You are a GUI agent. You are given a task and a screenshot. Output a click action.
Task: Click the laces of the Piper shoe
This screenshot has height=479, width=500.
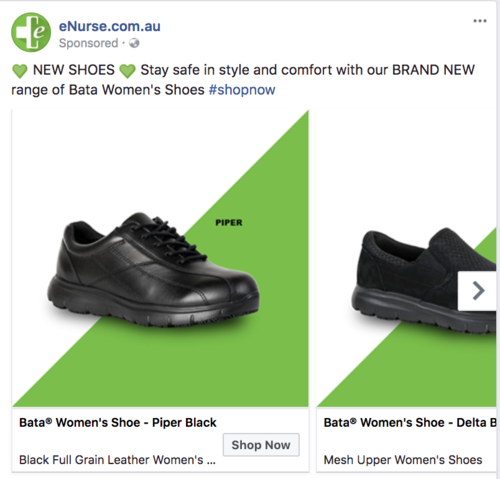pos(167,238)
